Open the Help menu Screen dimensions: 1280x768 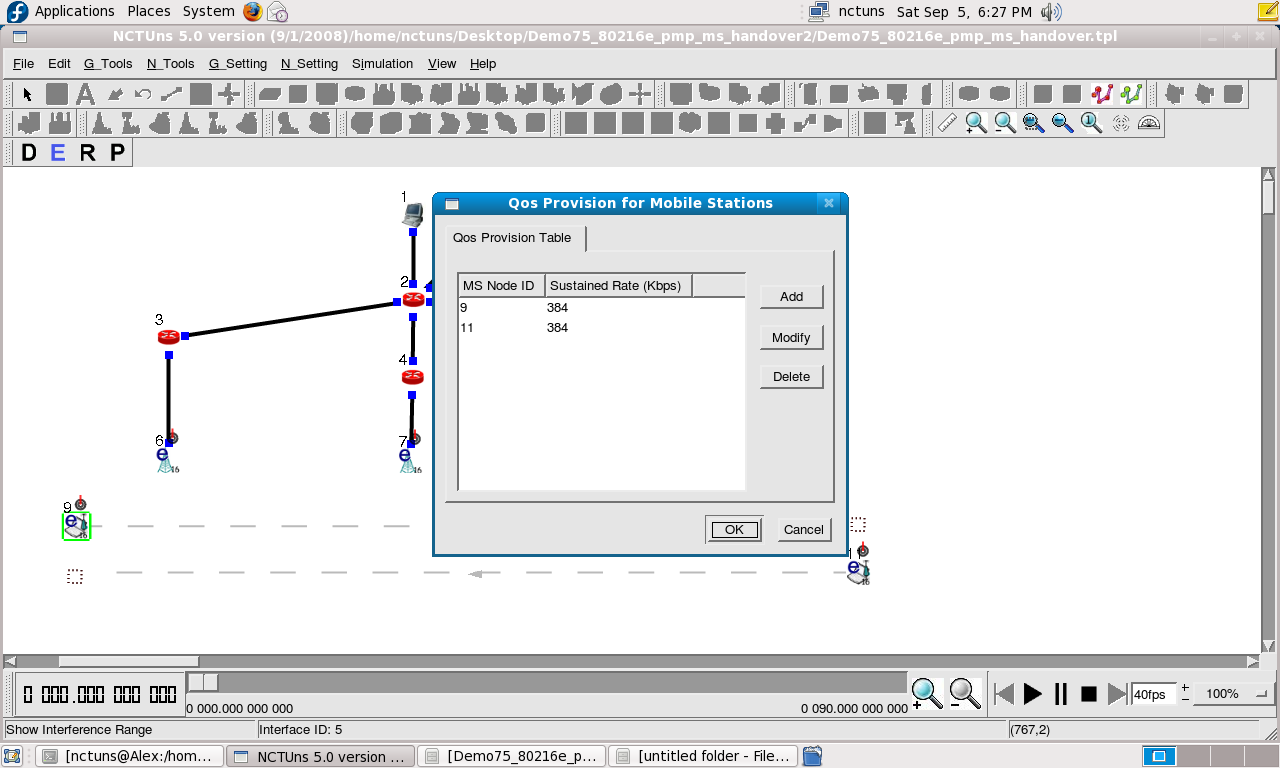coord(483,63)
